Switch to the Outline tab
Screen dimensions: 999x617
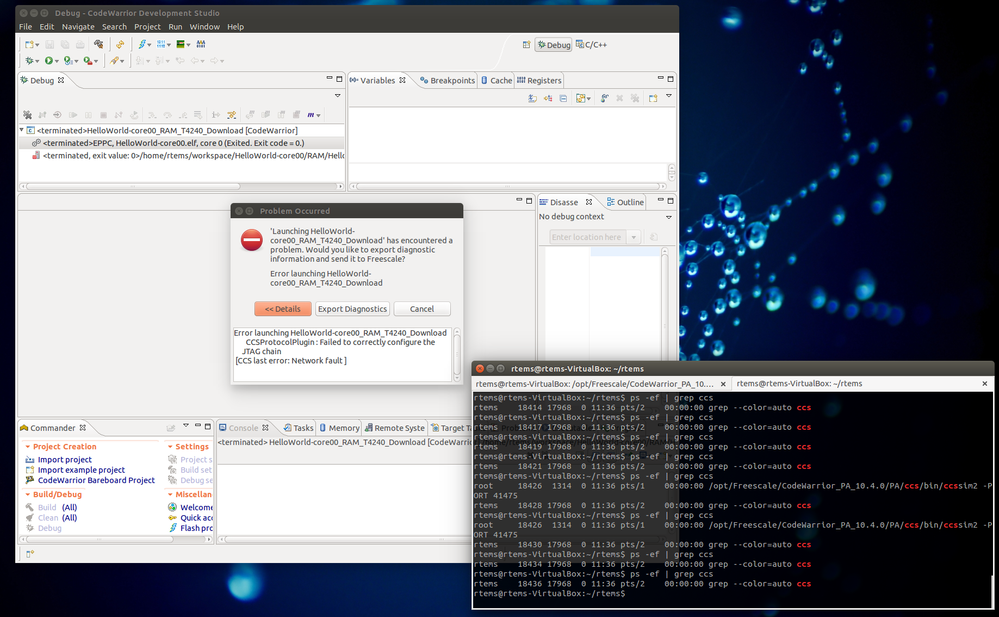tap(625, 202)
